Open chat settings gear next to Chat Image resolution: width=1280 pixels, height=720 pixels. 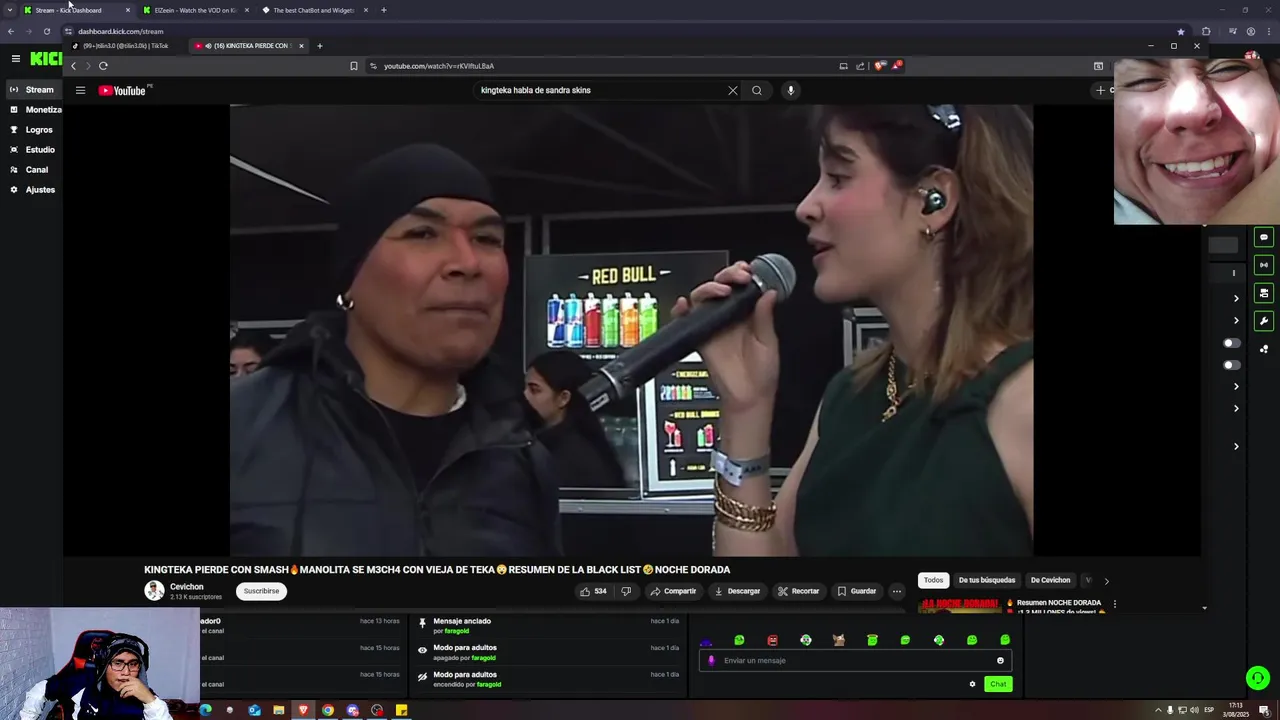(972, 684)
